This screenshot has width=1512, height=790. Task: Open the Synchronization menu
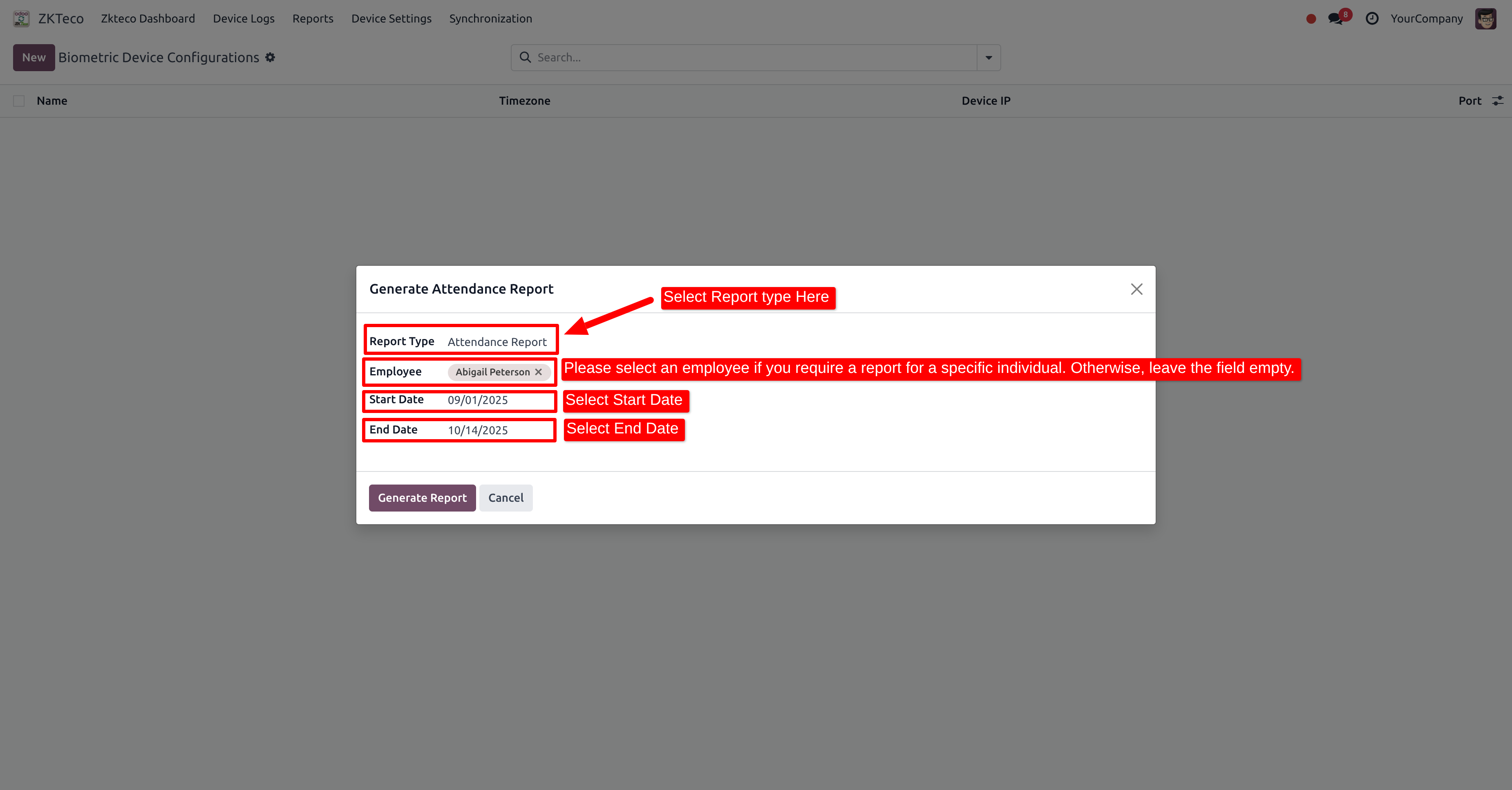pos(490,19)
